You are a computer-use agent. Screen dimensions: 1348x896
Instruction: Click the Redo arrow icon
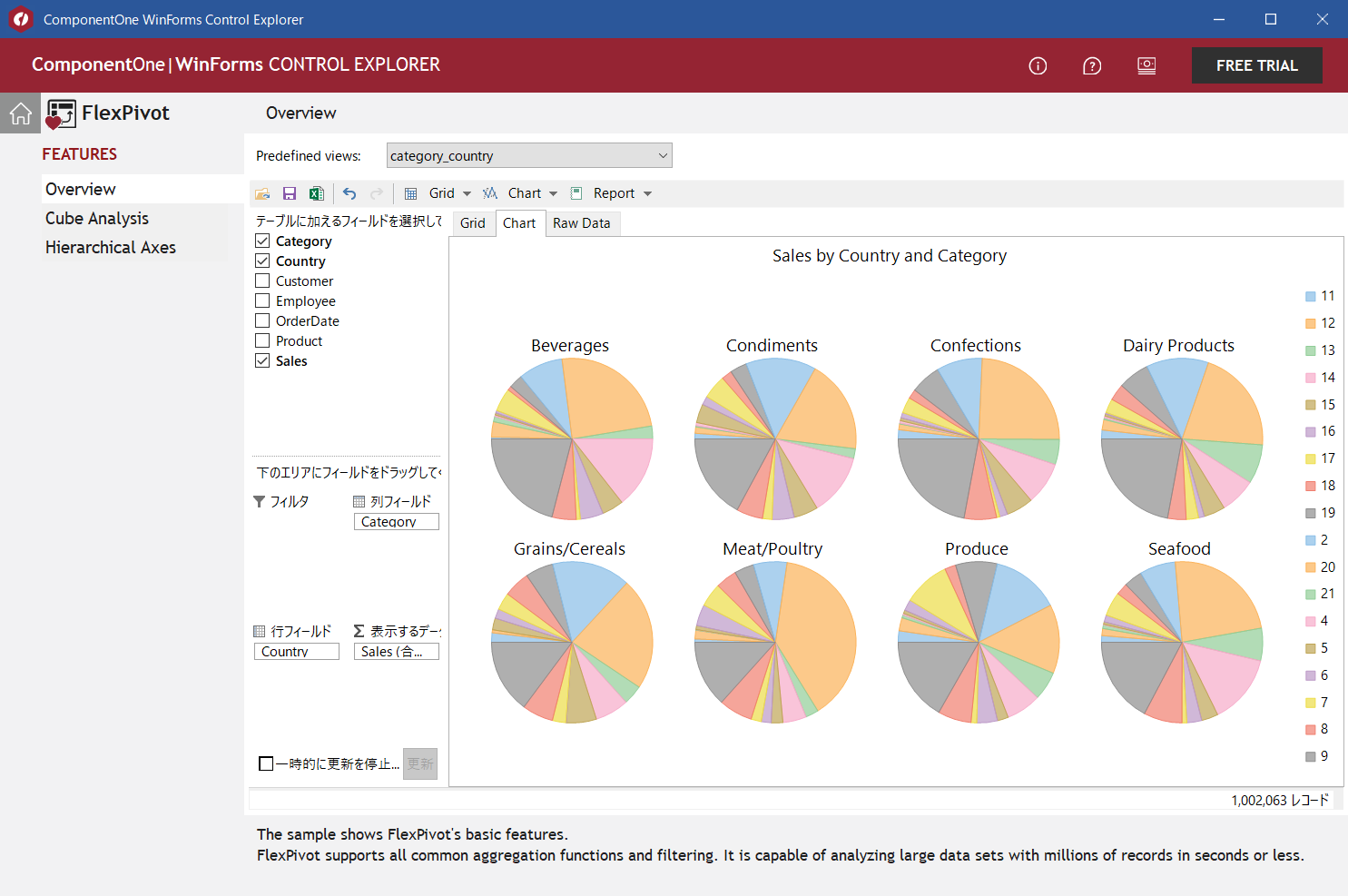click(x=377, y=193)
